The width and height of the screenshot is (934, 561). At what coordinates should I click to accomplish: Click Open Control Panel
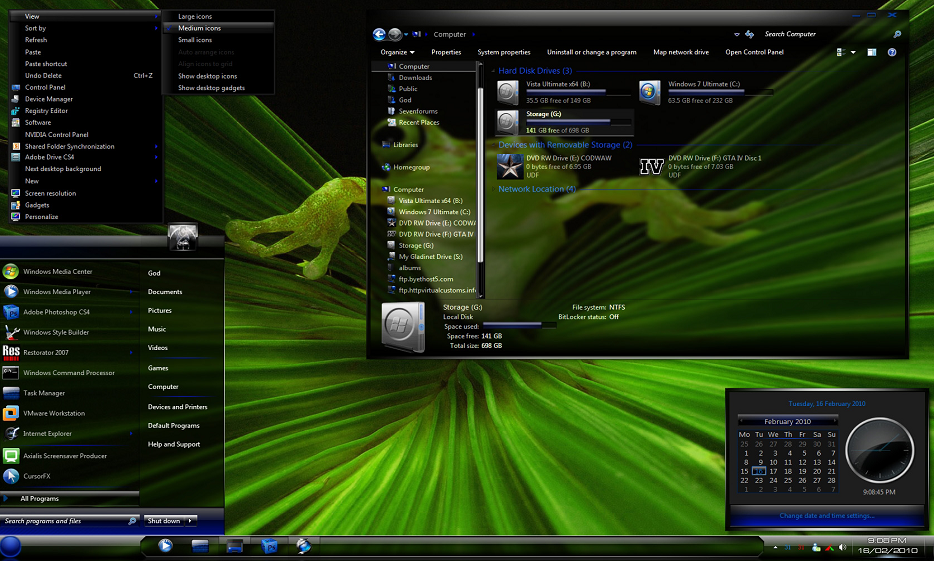click(x=754, y=52)
